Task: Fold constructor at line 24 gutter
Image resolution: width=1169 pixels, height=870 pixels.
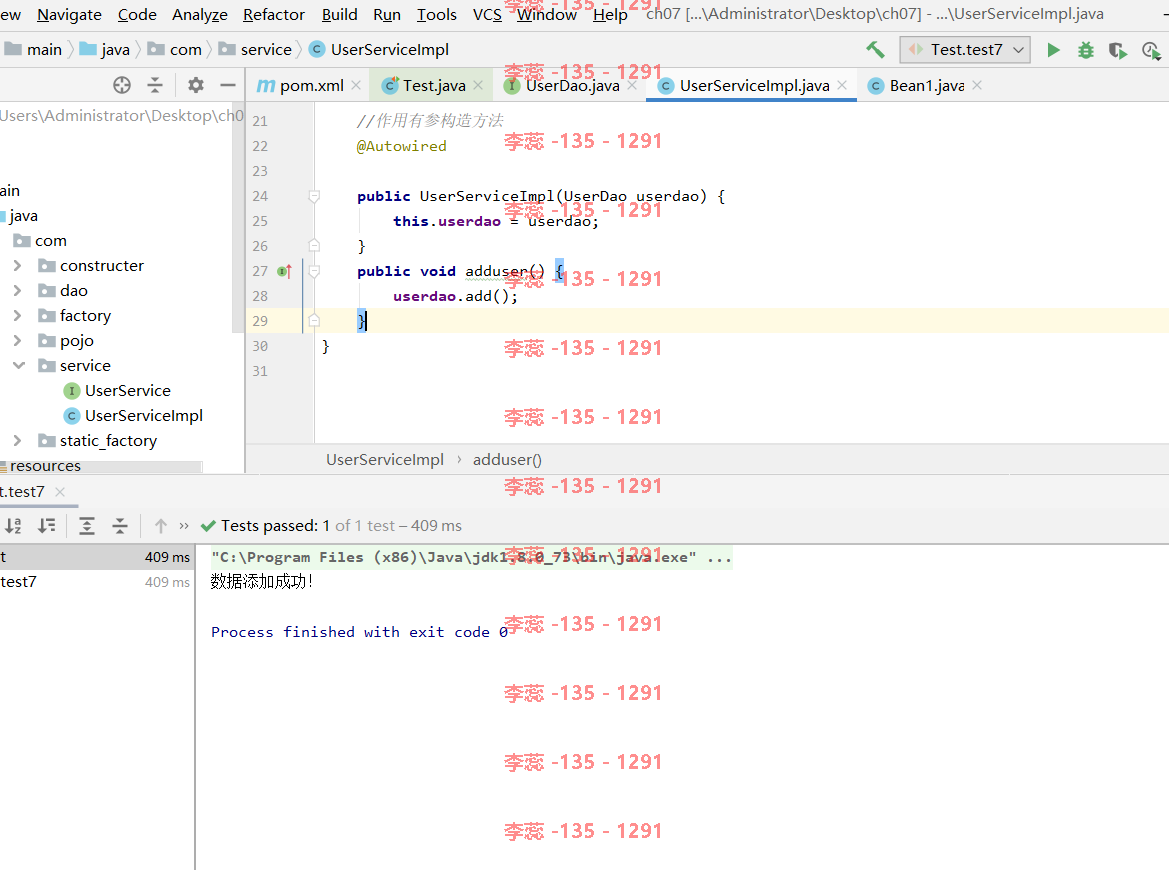Action: (x=314, y=196)
